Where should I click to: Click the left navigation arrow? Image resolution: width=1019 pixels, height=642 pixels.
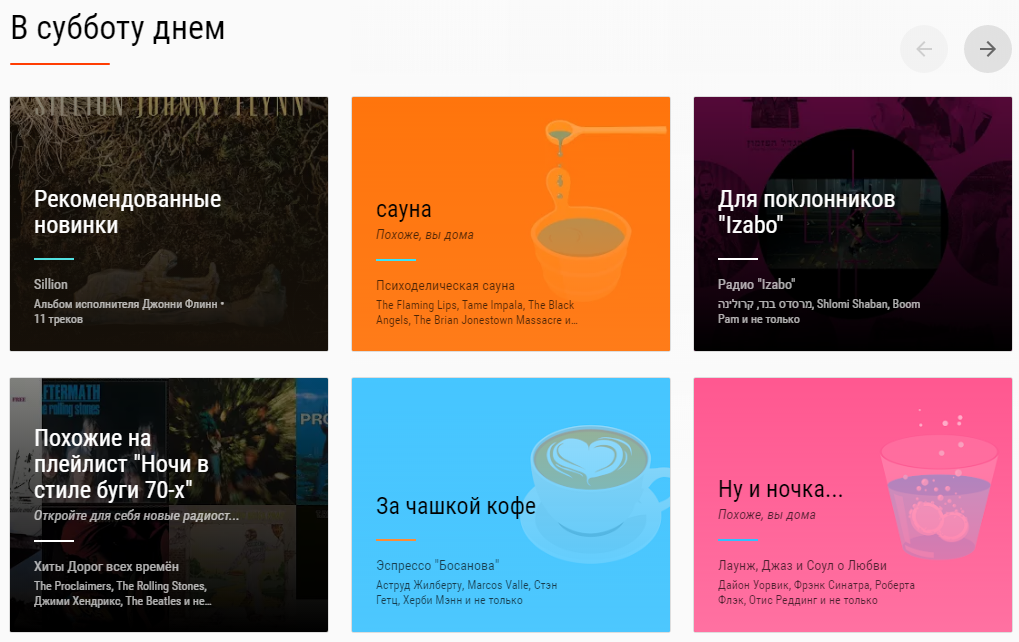(x=923, y=48)
